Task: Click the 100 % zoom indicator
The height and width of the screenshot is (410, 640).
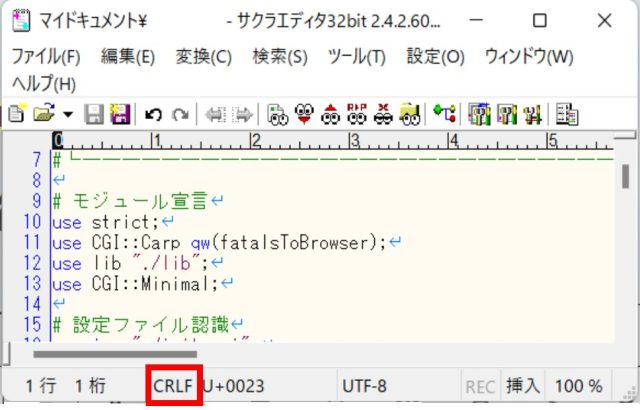Action: pyautogui.click(x=579, y=386)
